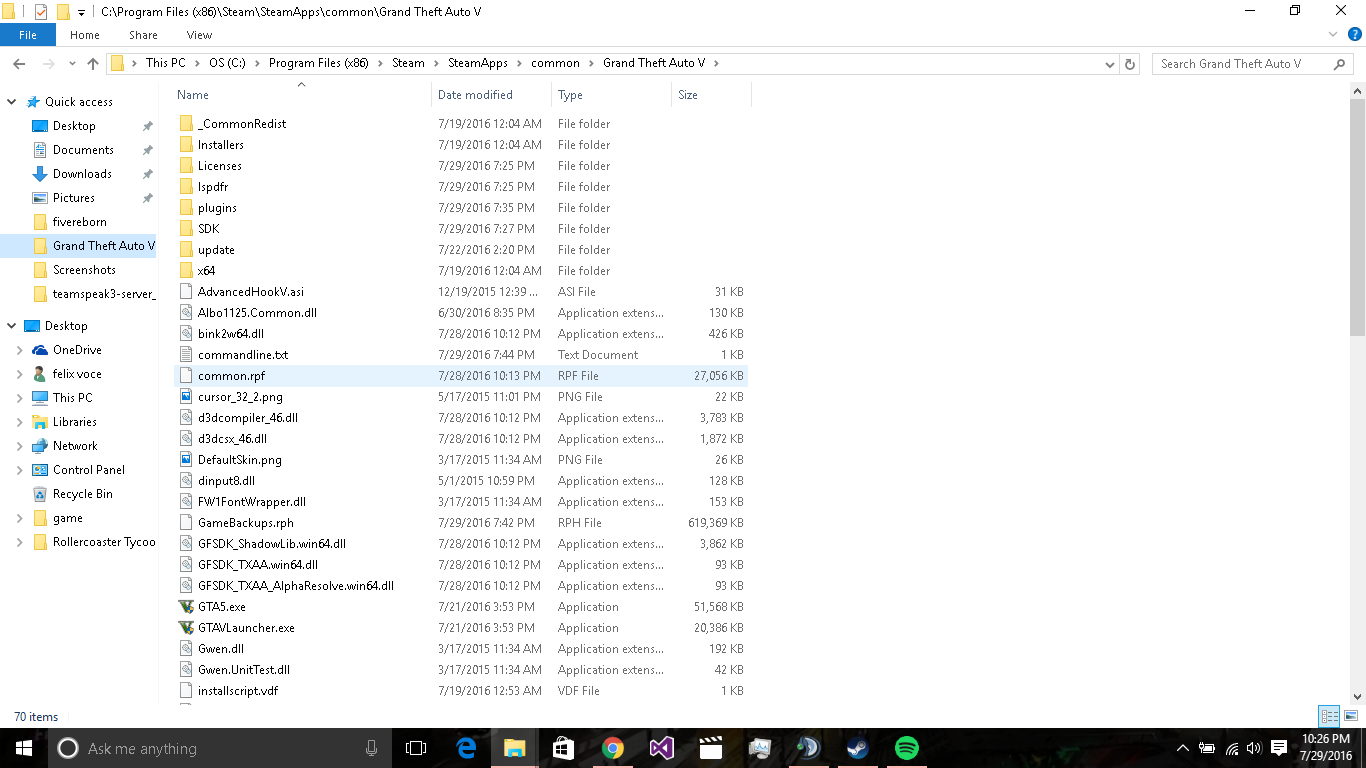Expand OneDrive in navigation pane
The width and height of the screenshot is (1366, 768).
[x=19, y=350]
